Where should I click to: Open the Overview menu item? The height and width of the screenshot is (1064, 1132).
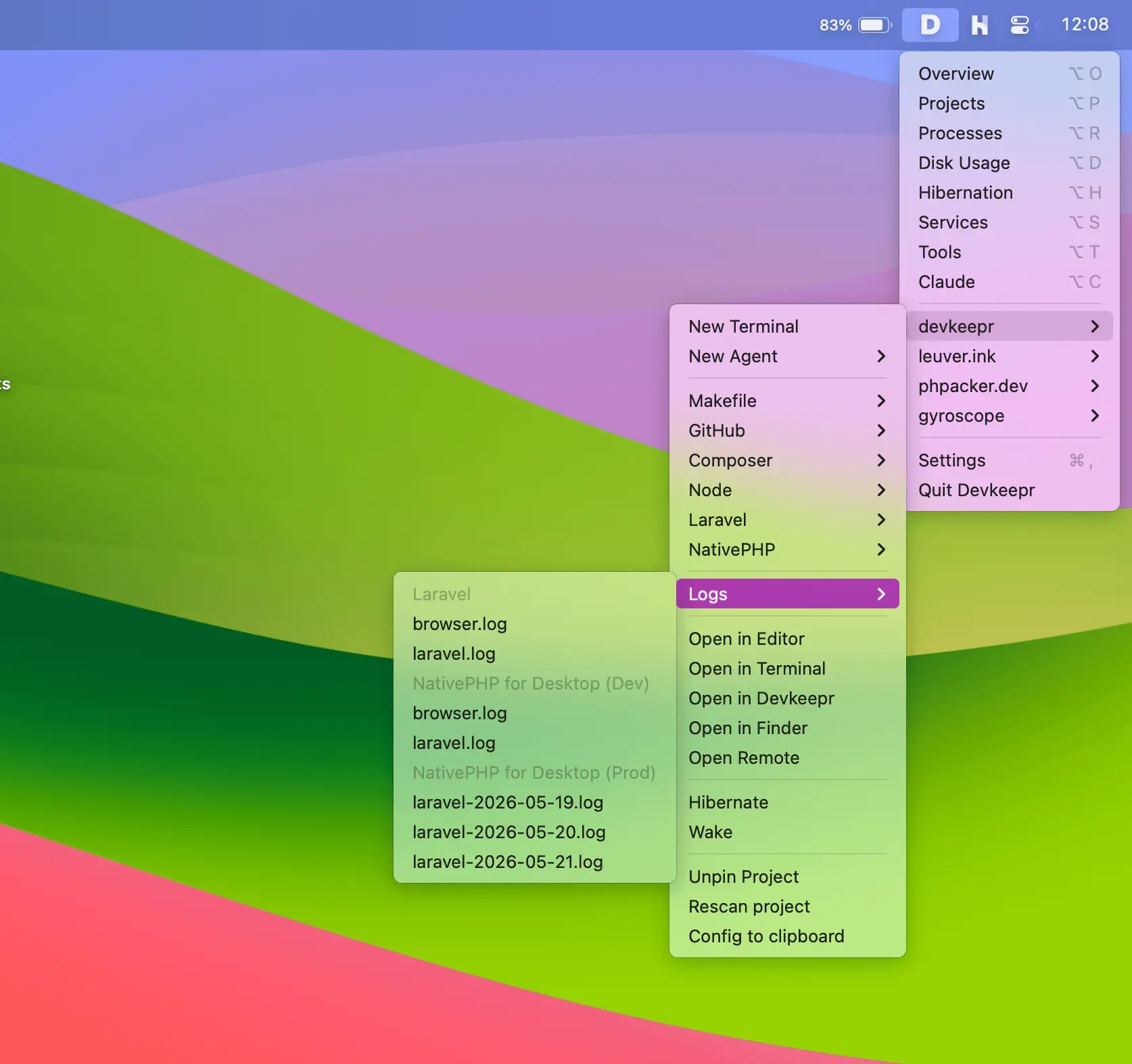click(1010, 74)
